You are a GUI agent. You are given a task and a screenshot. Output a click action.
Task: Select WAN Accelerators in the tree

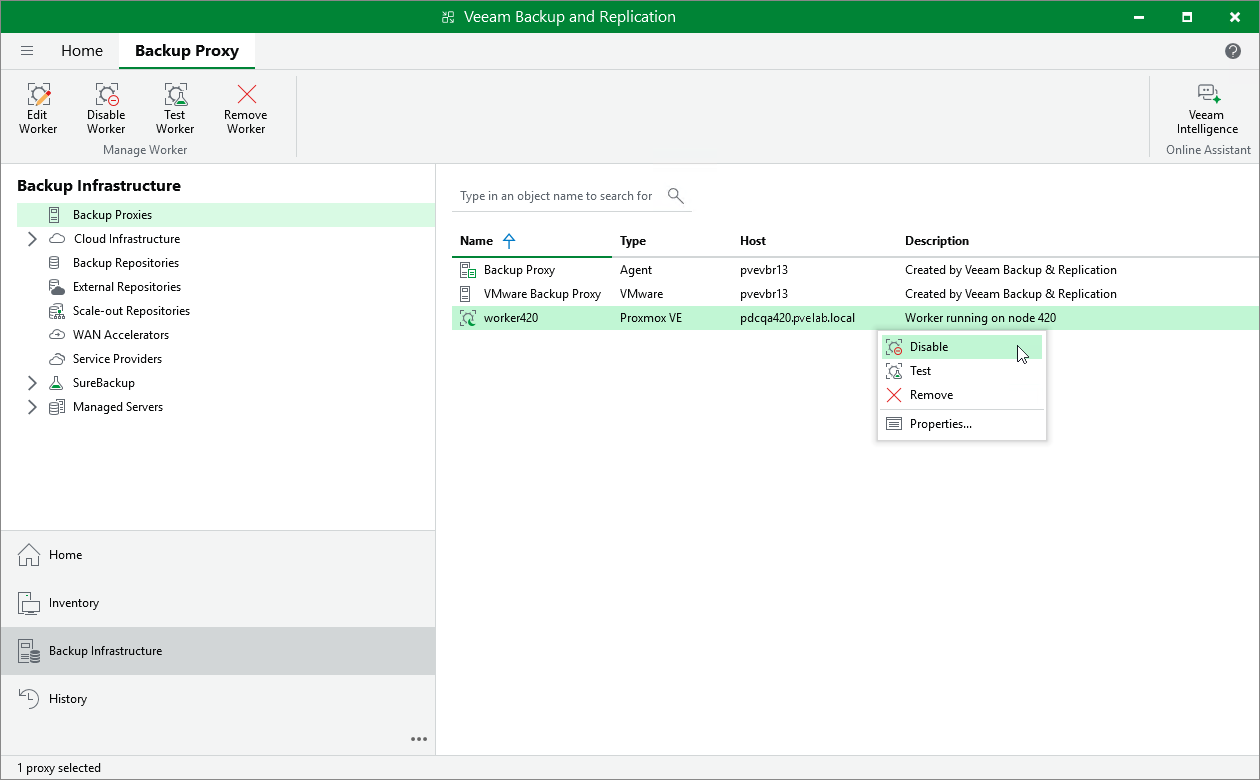(x=121, y=335)
